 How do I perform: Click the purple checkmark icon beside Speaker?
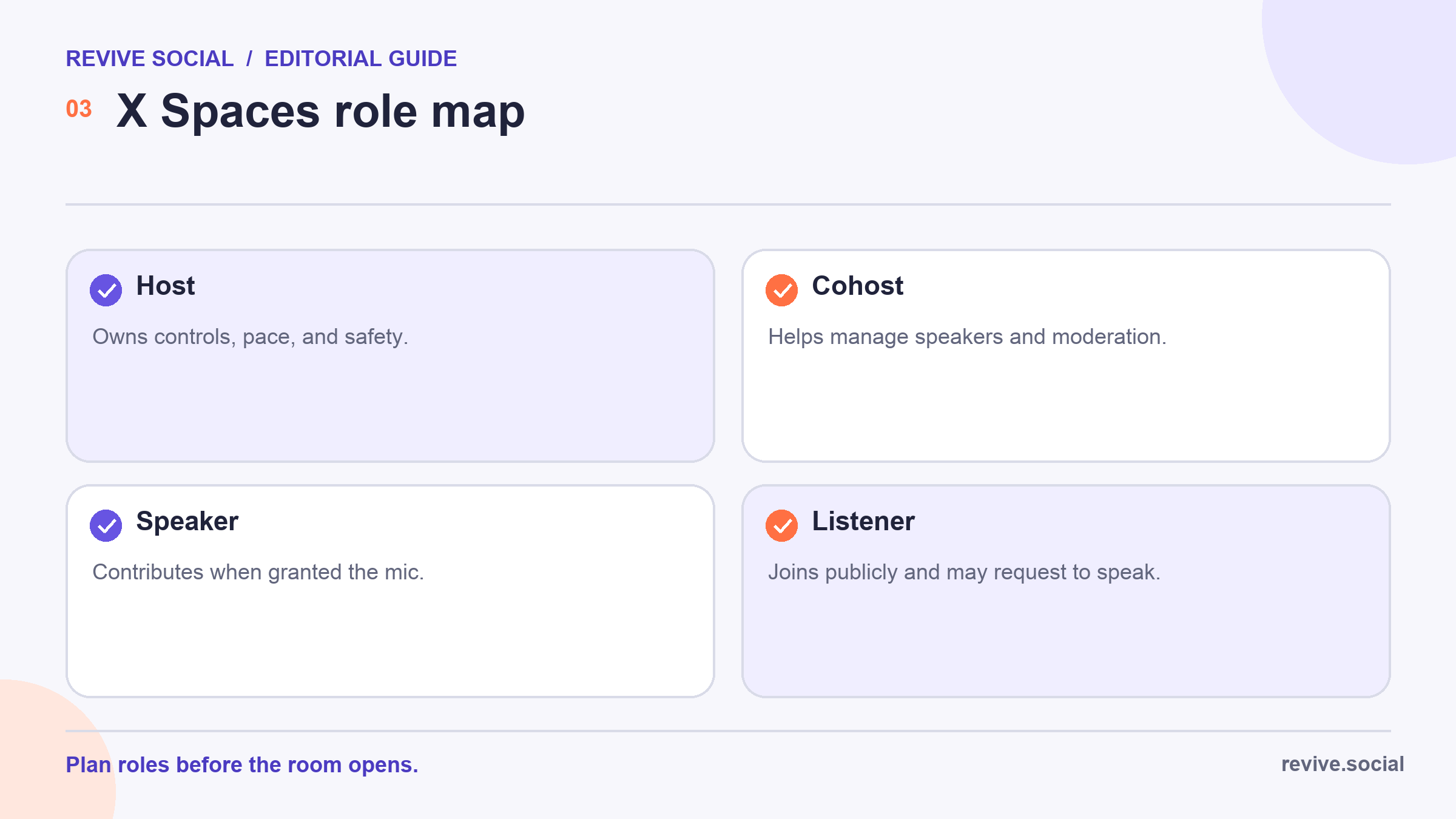pyautogui.click(x=106, y=525)
